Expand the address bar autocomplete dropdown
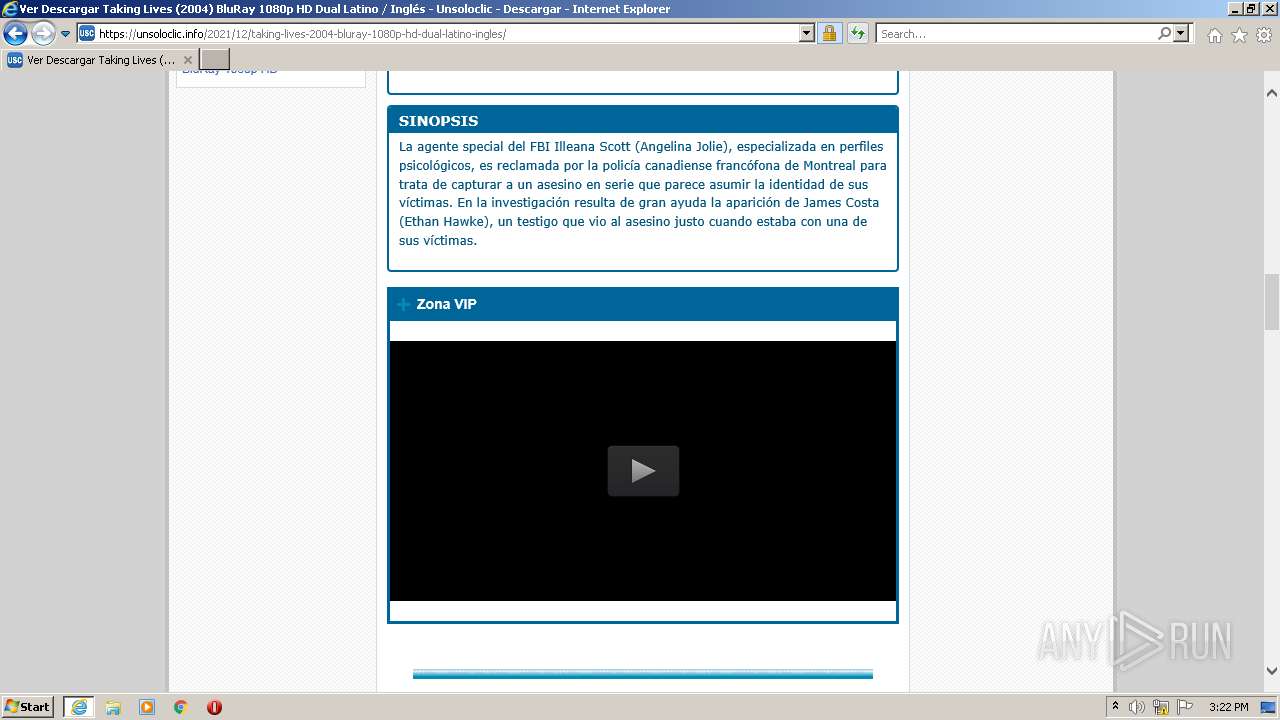 click(x=807, y=34)
